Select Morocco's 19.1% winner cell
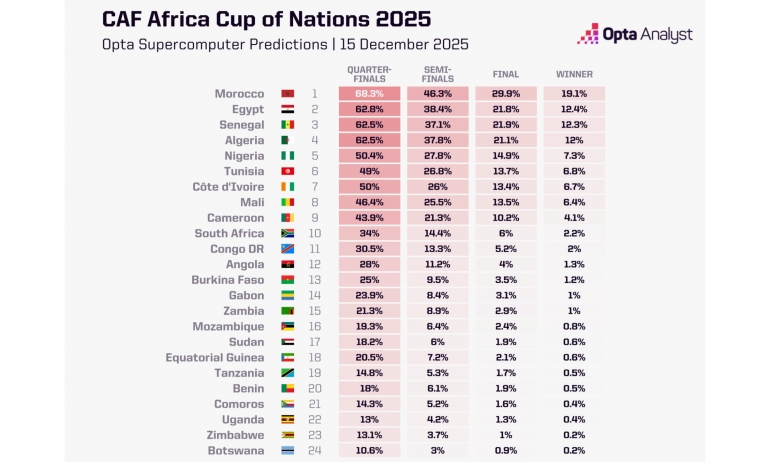Screen dimensions: 770x462 click(574, 94)
